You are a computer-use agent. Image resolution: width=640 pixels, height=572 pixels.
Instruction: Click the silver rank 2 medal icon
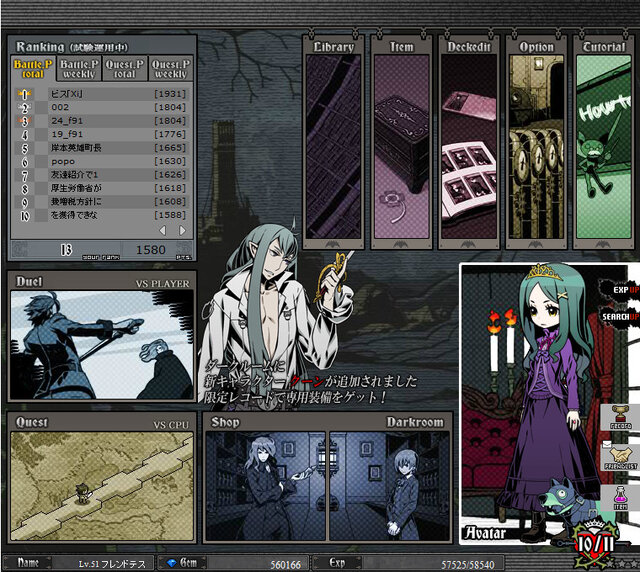24,107
